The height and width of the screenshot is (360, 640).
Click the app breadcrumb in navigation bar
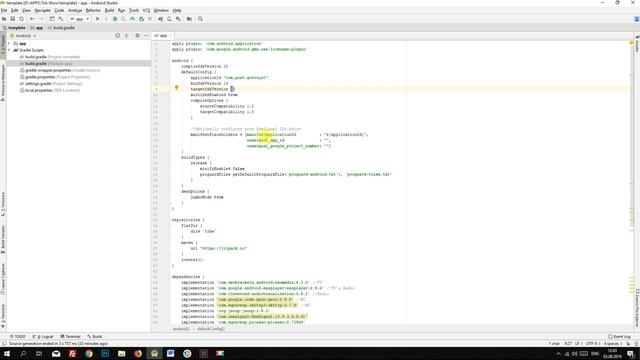[x=37, y=28]
